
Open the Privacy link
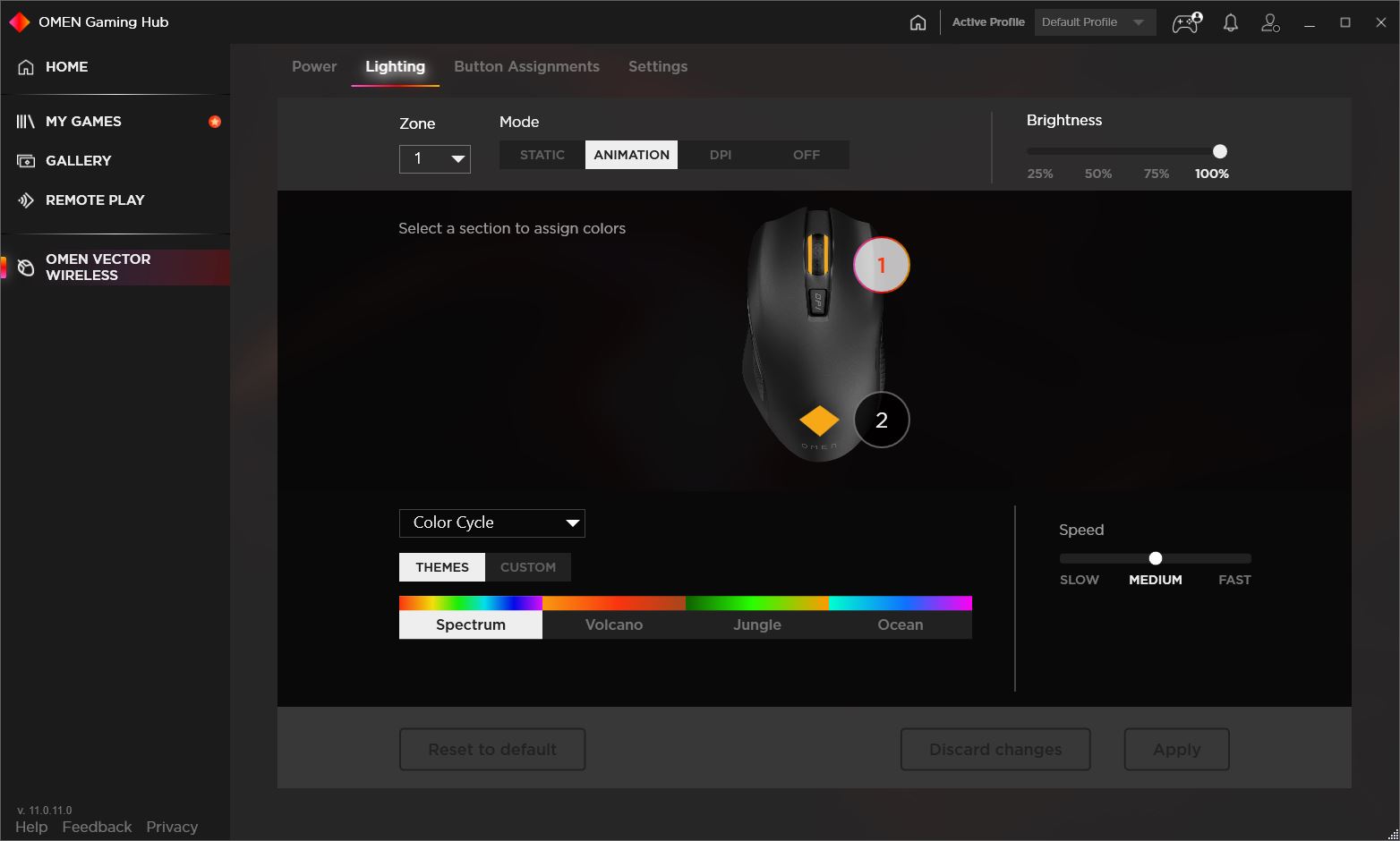[172, 828]
